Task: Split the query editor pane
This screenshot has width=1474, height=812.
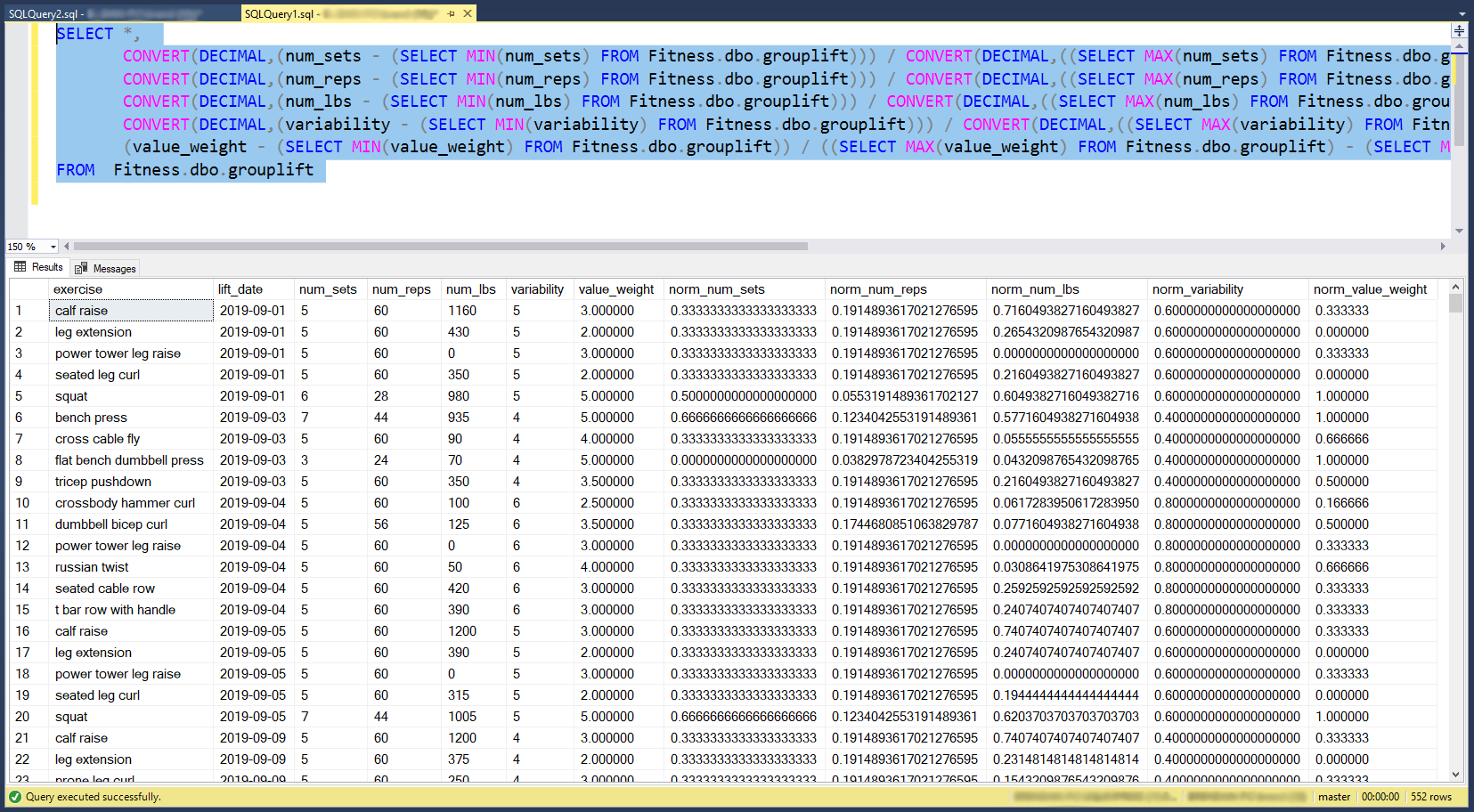Action: (x=1459, y=30)
